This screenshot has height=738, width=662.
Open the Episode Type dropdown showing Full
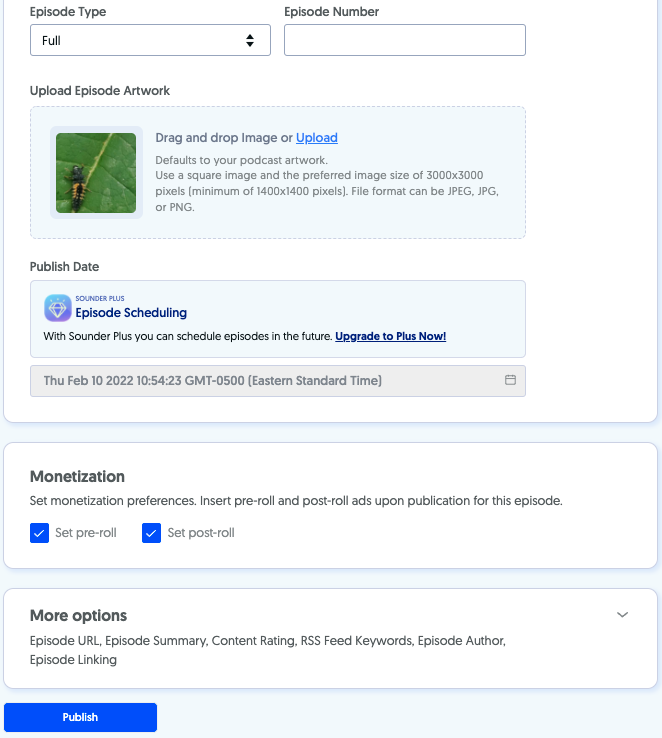150,40
